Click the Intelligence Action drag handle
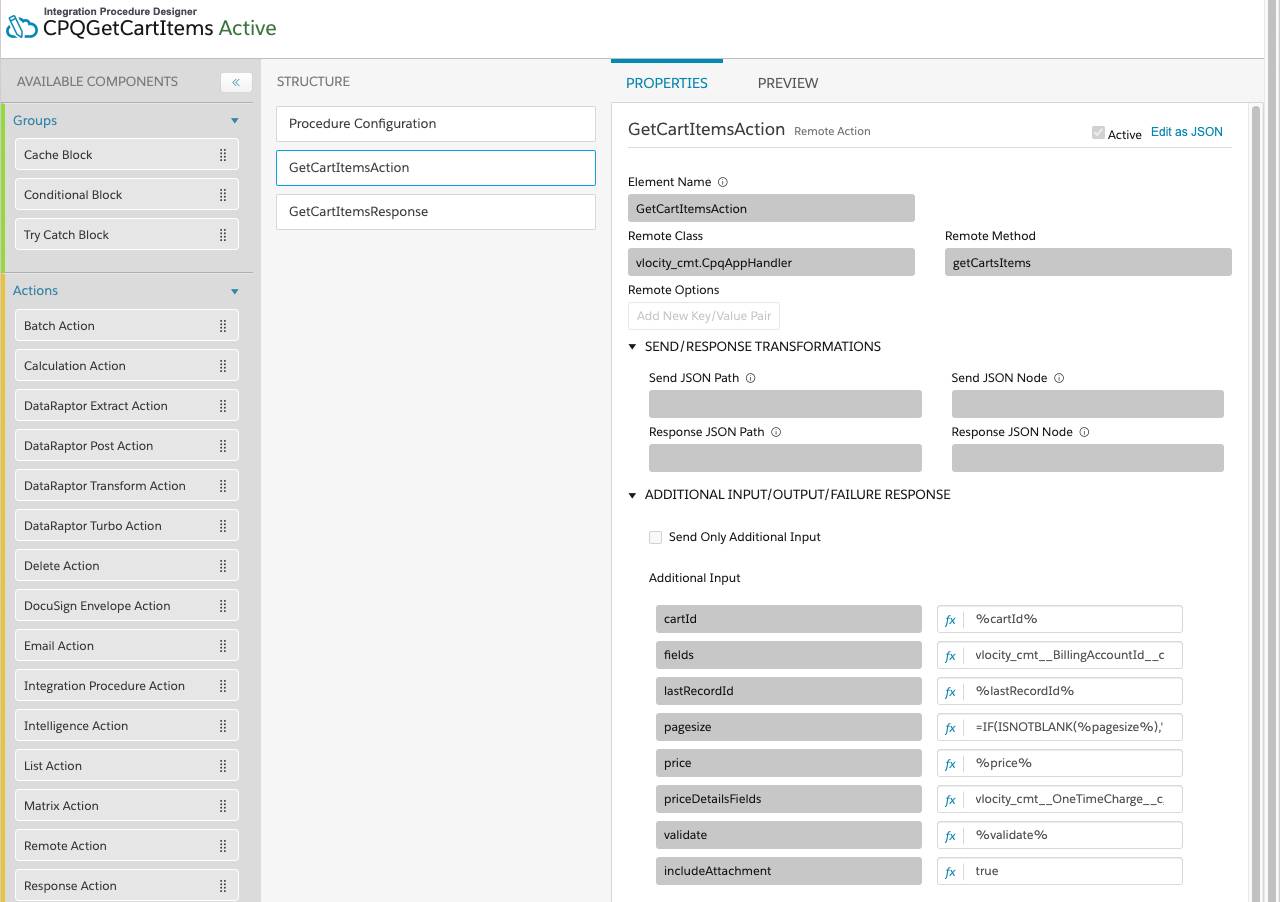This screenshot has width=1280, height=902. coord(223,726)
